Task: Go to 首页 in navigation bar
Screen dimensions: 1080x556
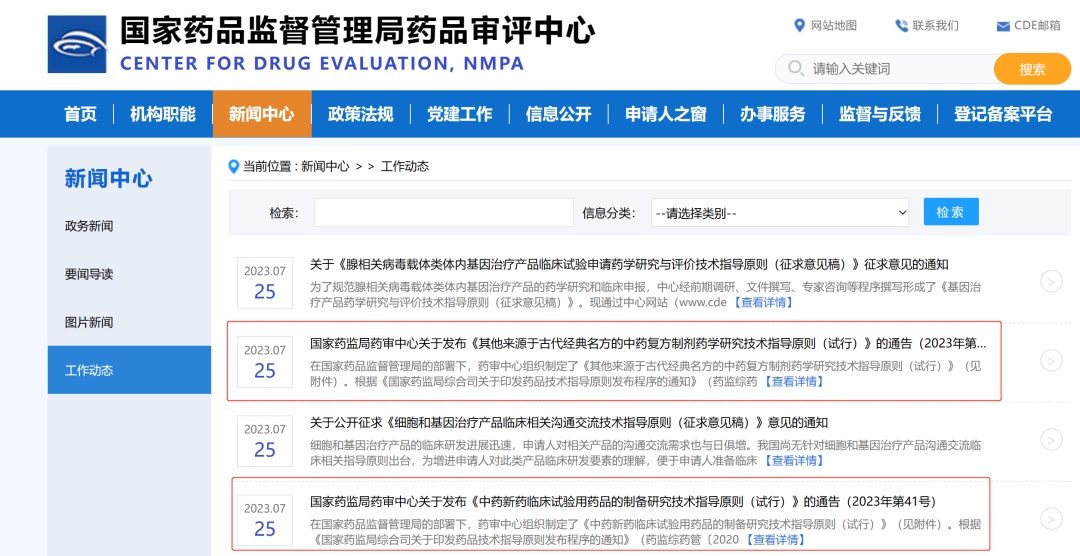Action: [81, 114]
